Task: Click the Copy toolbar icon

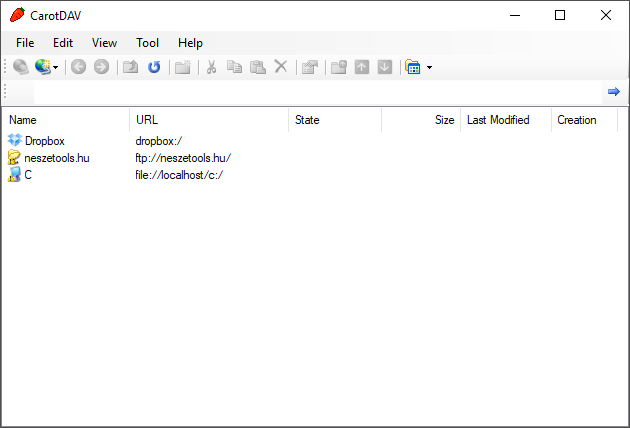Action: pos(234,67)
